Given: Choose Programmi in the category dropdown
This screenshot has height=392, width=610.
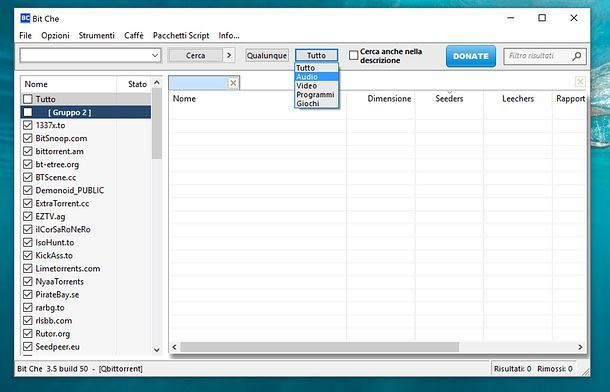Looking at the screenshot, I should (316, 94).
